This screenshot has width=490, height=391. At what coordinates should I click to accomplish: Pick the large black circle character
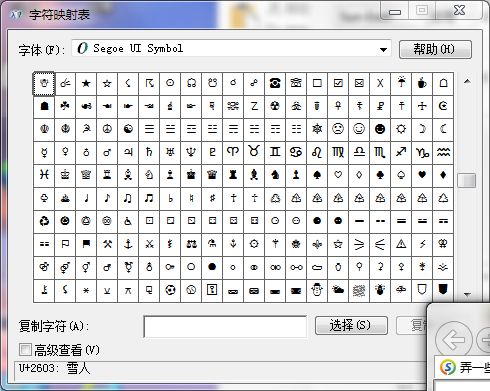(212, 267)
